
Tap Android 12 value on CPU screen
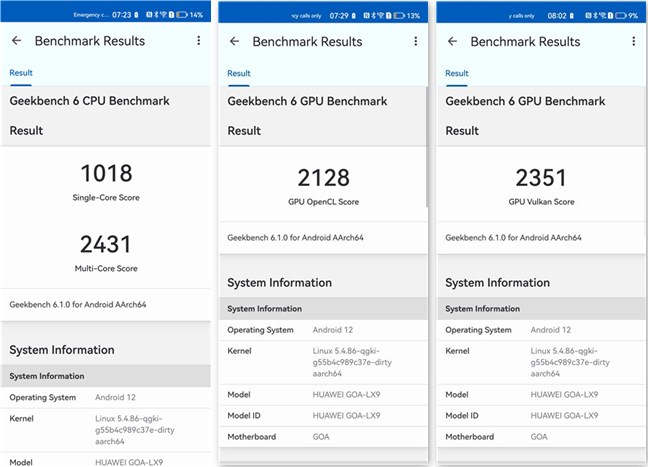point(115,398)
